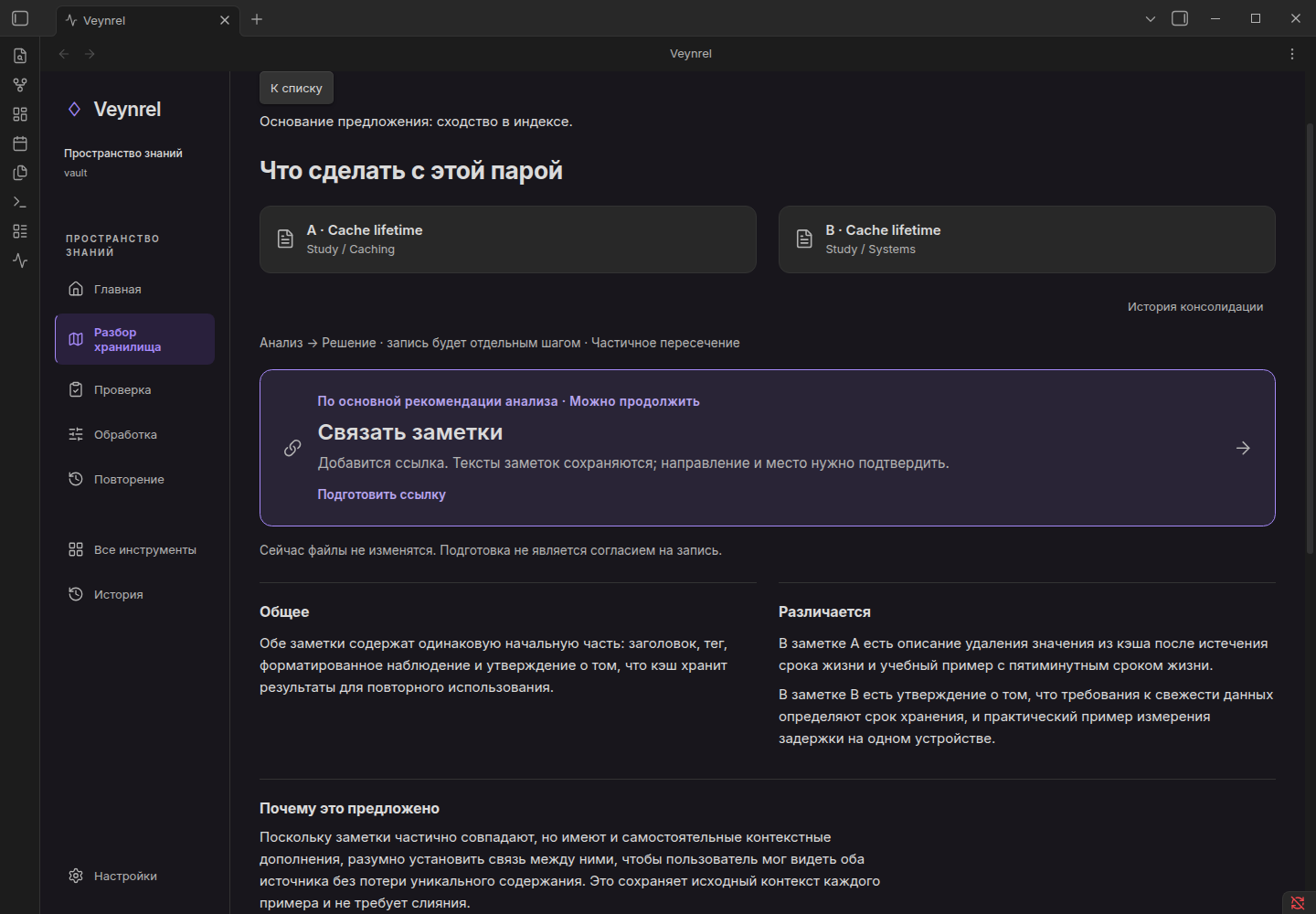Image resolution: width=1316 pixels, height=914 pixels.
Task: Click the Сейчас файлы не изменятся notice
Action: tap(491, 550)
